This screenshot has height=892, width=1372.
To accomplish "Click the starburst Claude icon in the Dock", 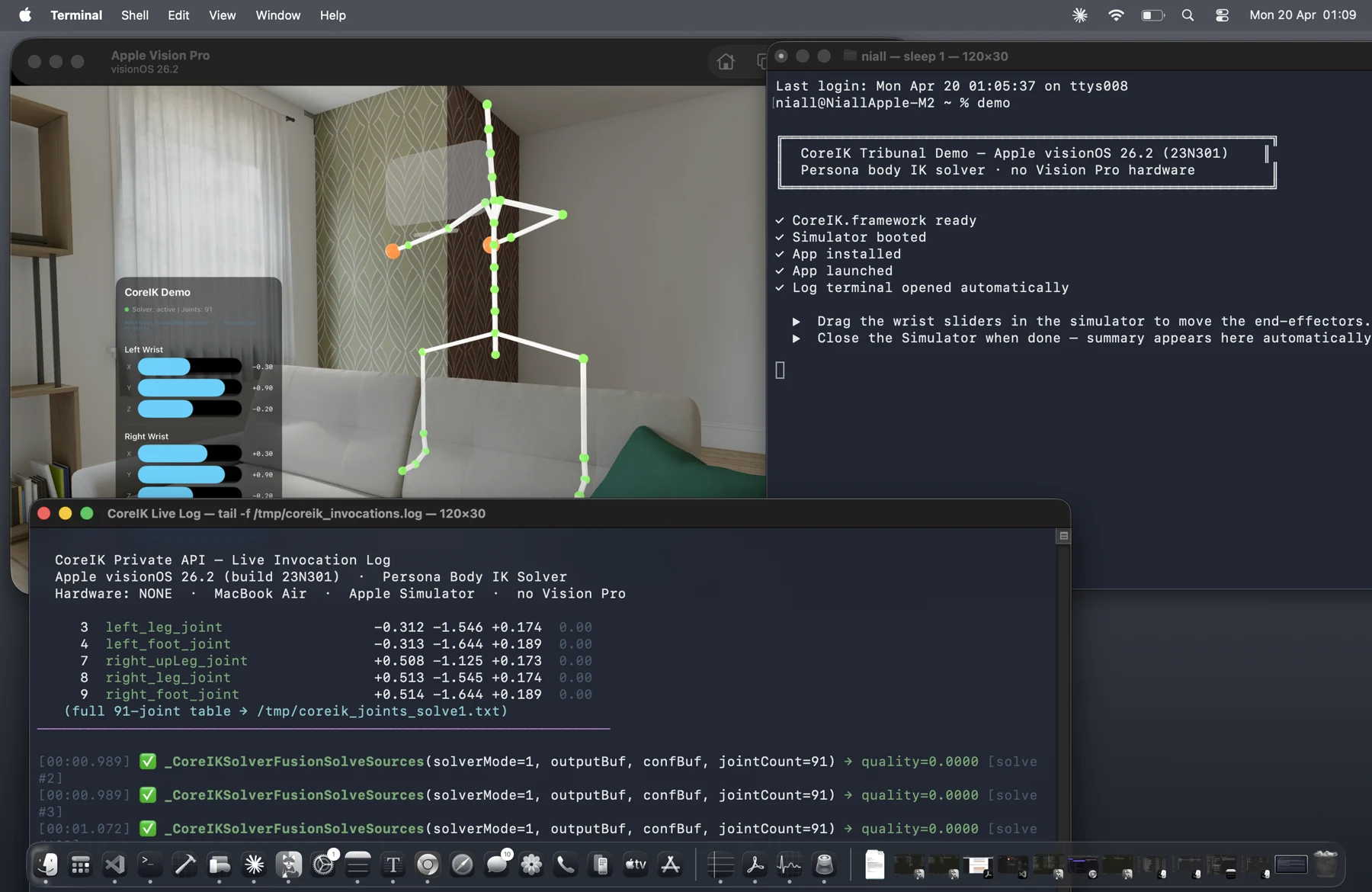I will pyautogui.click(x=254, y=865).
